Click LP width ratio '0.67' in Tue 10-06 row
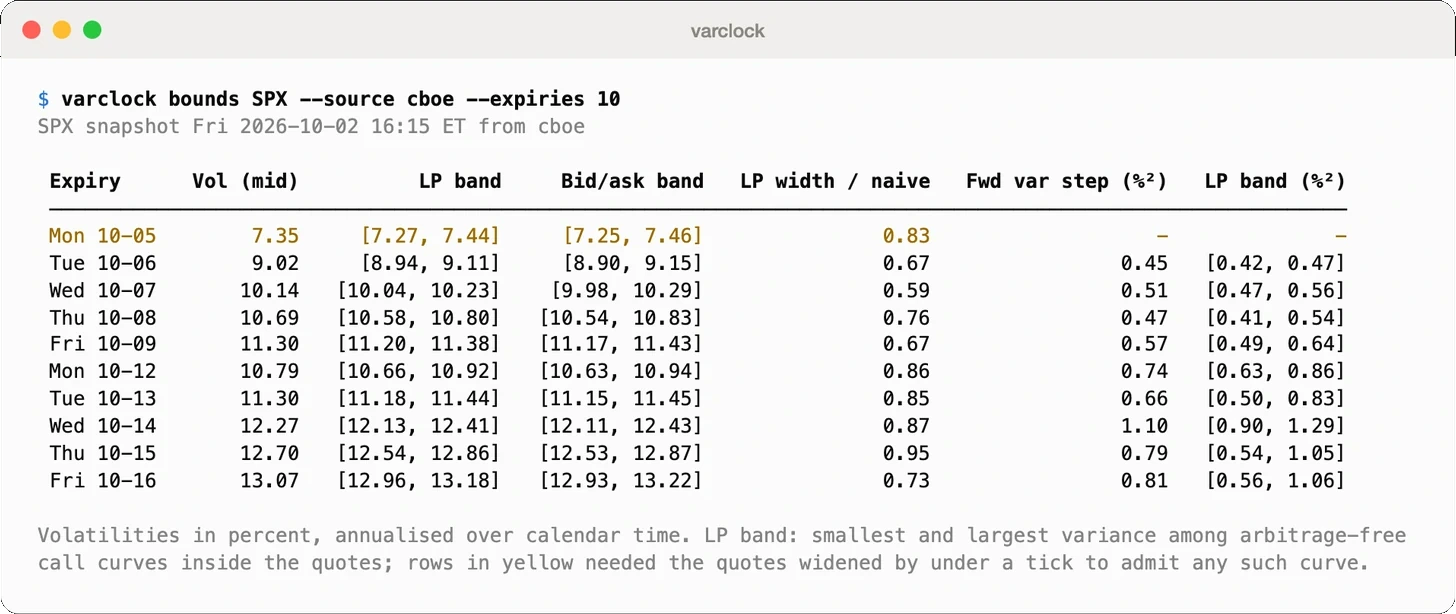This screenshot has height=614, width=1456. tap(906, 263)
